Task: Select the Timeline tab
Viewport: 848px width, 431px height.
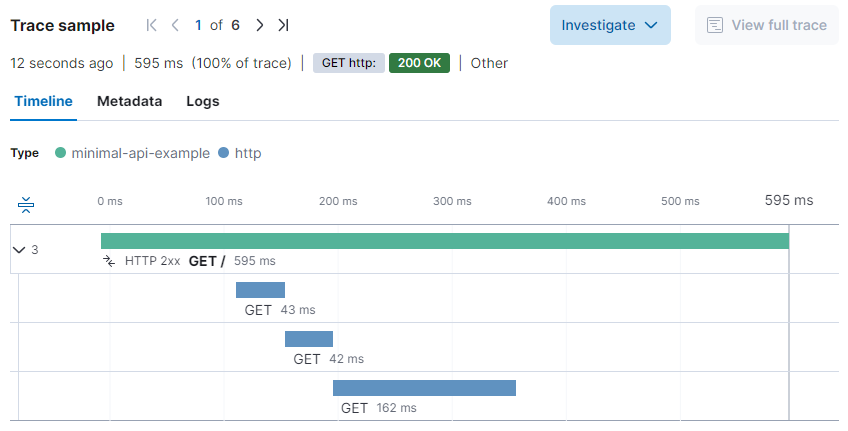Action: 43,101
